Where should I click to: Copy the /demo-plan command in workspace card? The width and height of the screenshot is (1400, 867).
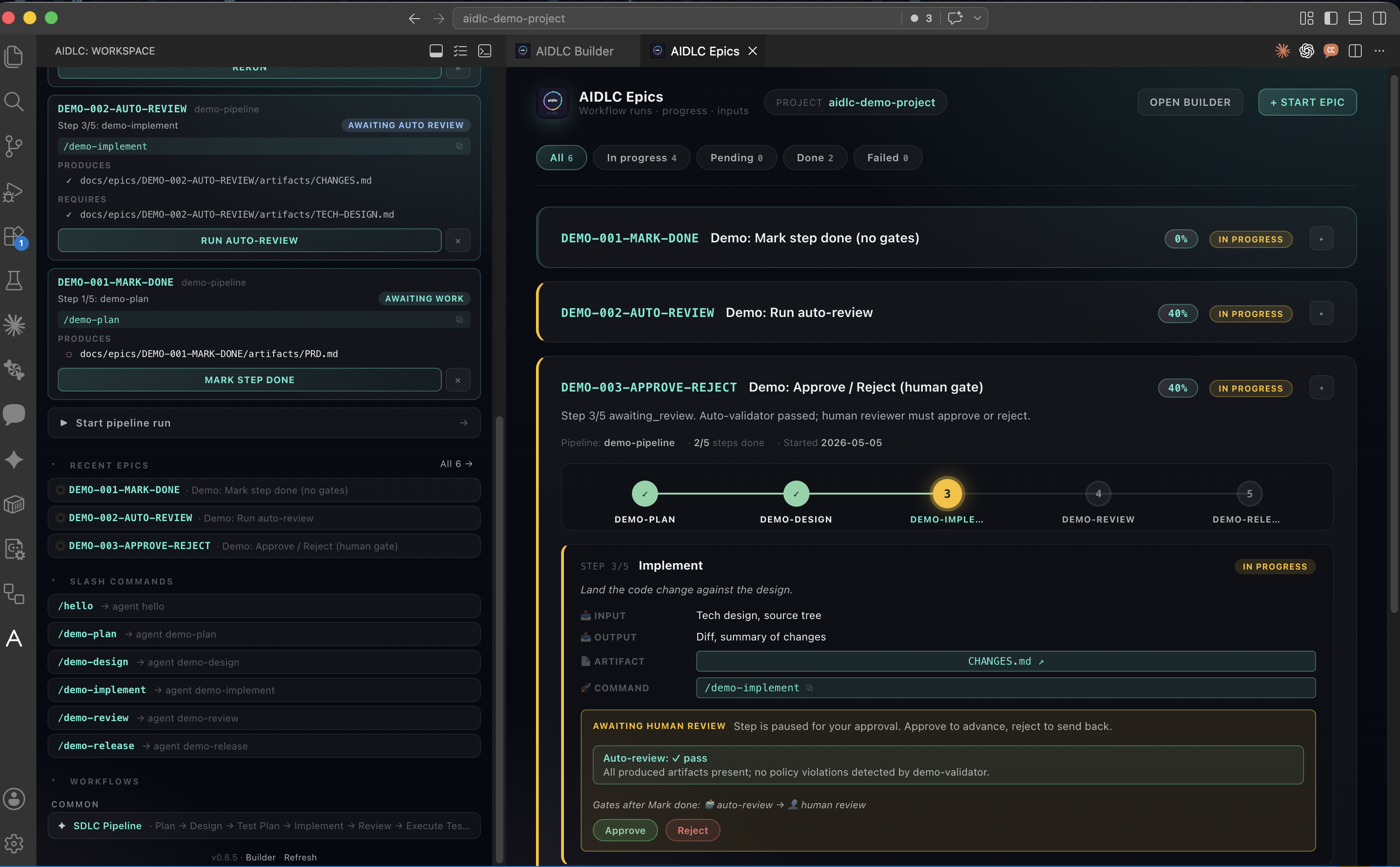tap(459, 319)
